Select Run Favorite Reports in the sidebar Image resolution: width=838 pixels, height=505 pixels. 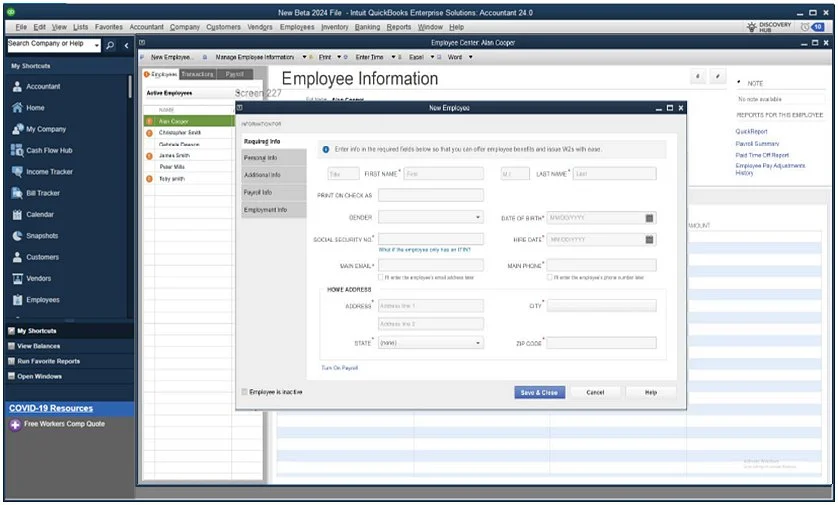(48, 361)
